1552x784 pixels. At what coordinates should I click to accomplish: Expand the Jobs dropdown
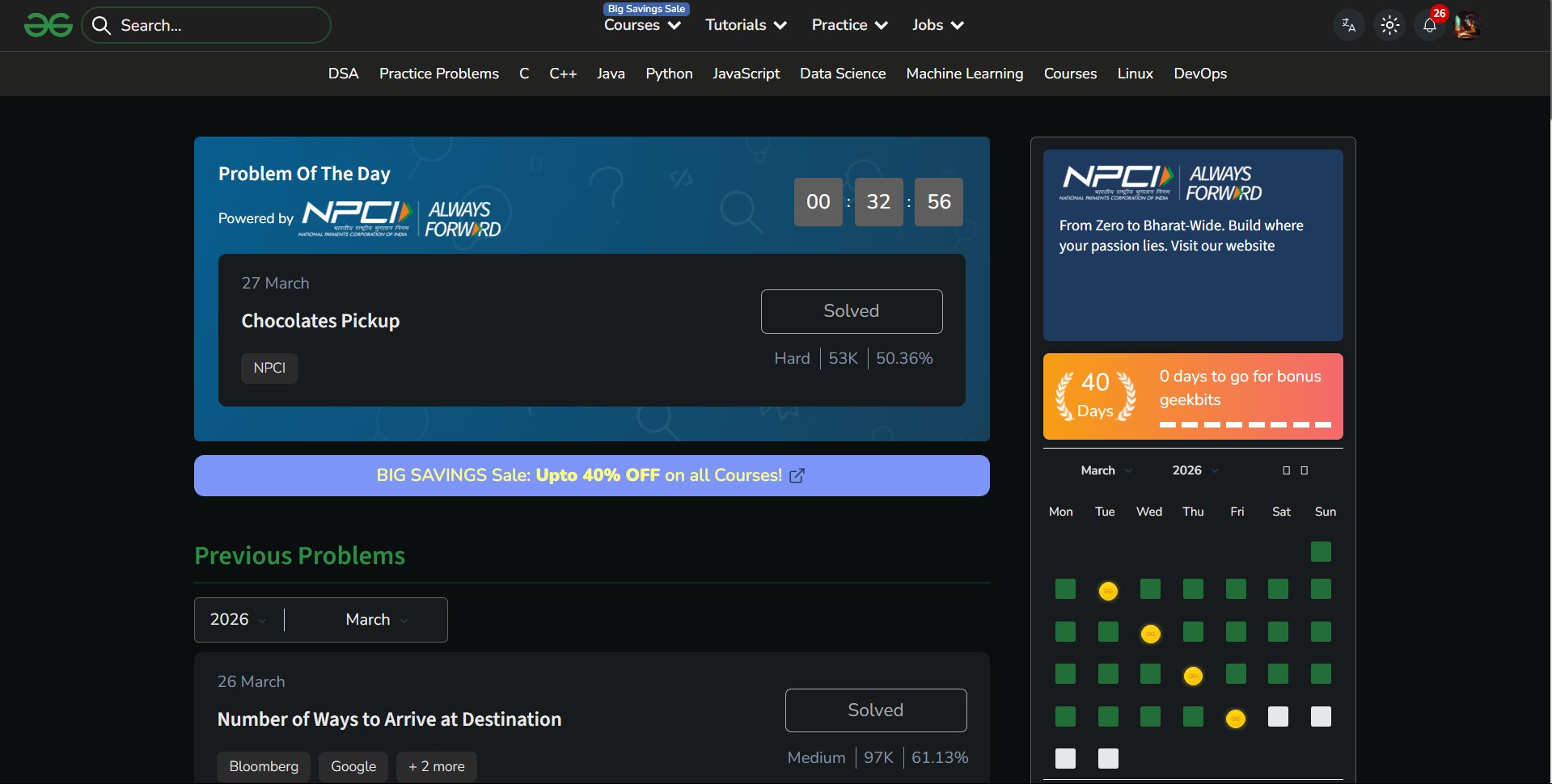point(938,25)
